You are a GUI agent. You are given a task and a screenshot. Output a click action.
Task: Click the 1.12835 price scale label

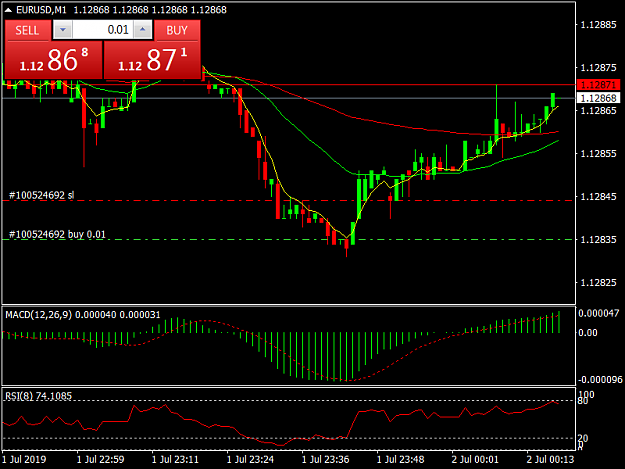[598, 239]
